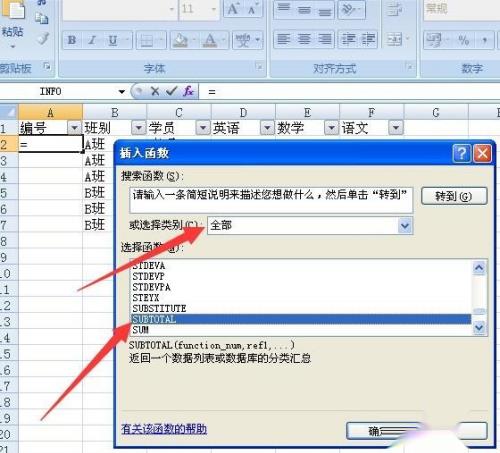Image resolution: width=500 pixels, height=453 pixels.
Task: Click the Paste (粘贴) clipboard icon
Action: coord(13,9)
